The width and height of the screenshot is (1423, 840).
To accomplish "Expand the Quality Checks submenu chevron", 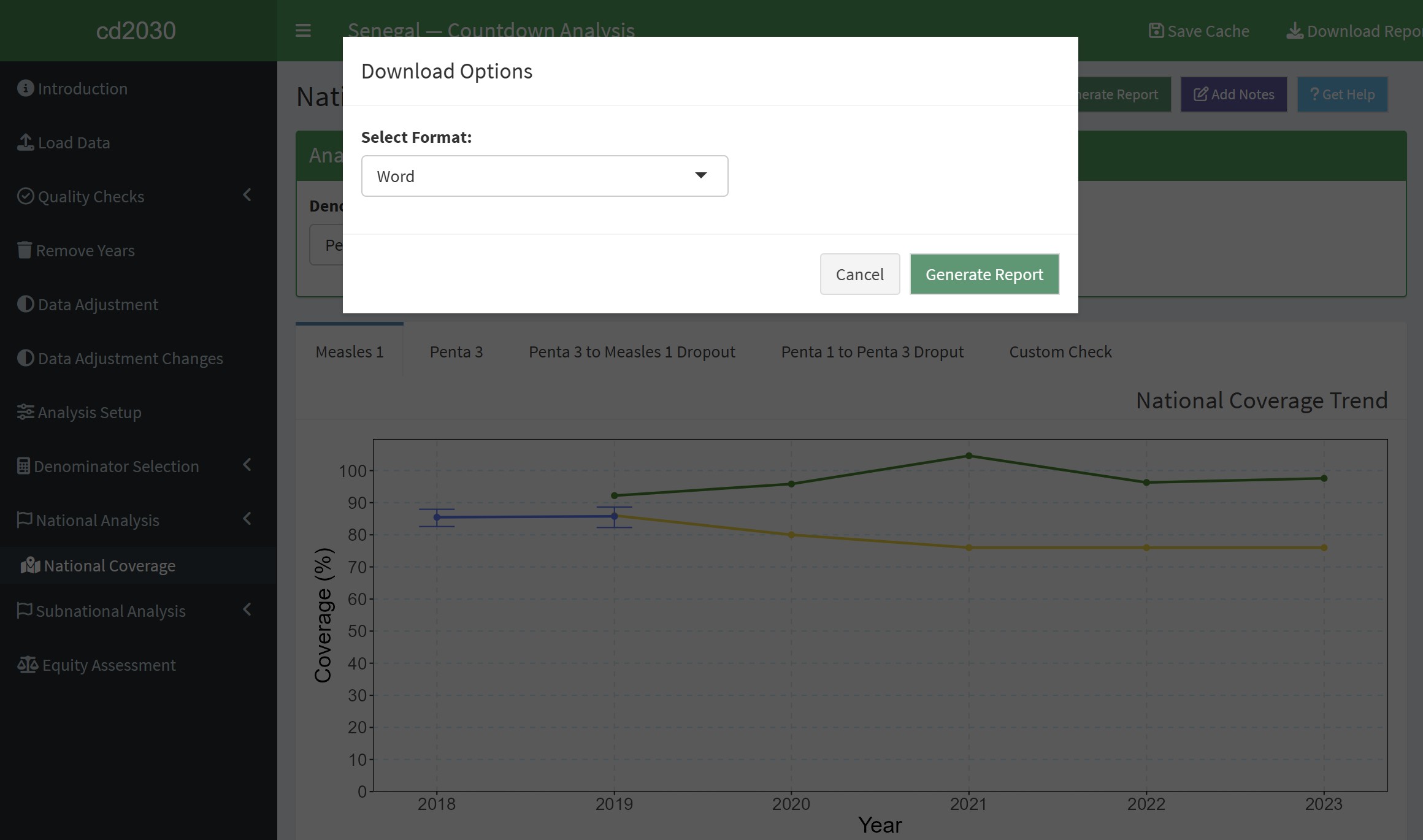I will 247,195.
